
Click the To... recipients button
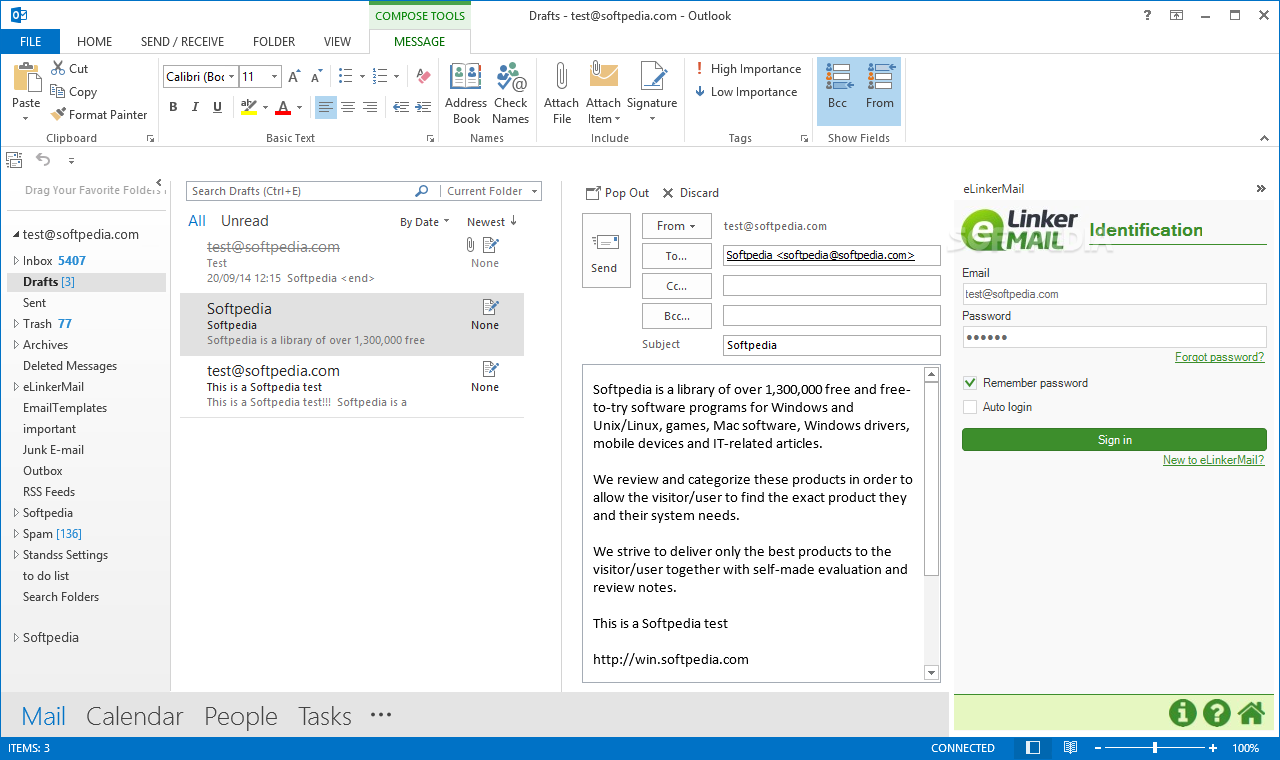(676, 256)
